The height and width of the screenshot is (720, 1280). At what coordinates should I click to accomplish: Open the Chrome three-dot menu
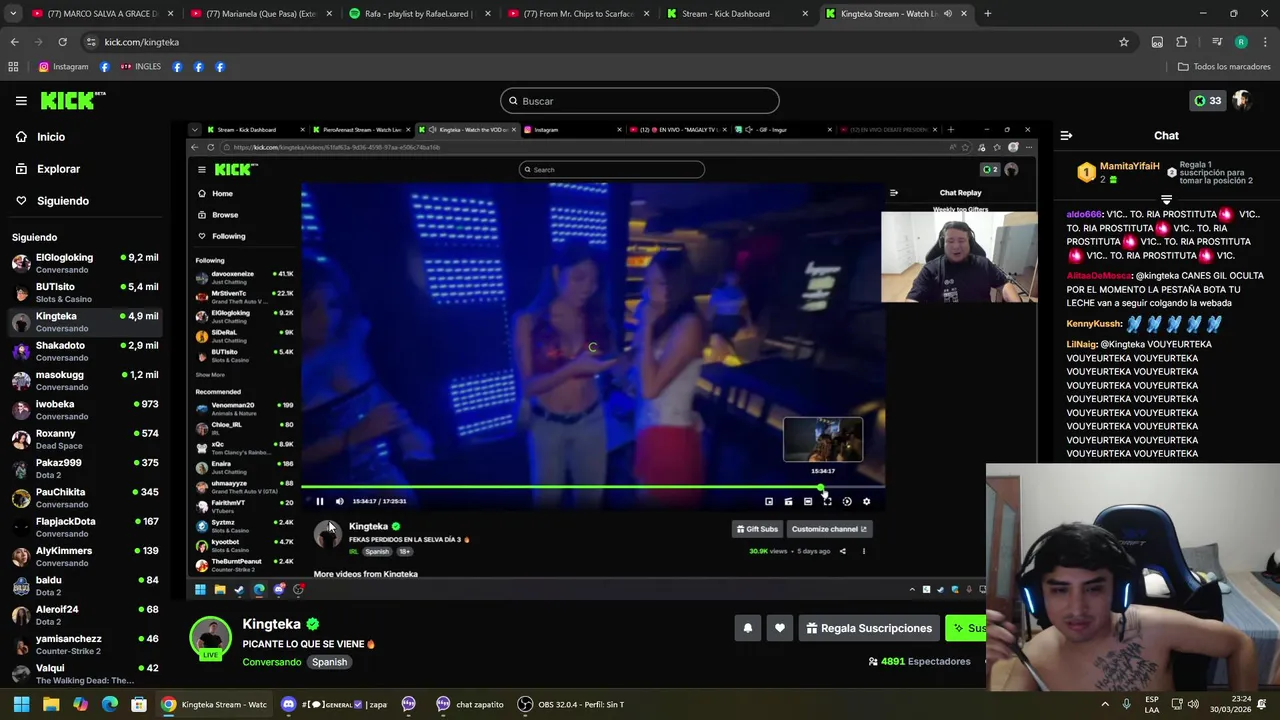coord(1265,42)
